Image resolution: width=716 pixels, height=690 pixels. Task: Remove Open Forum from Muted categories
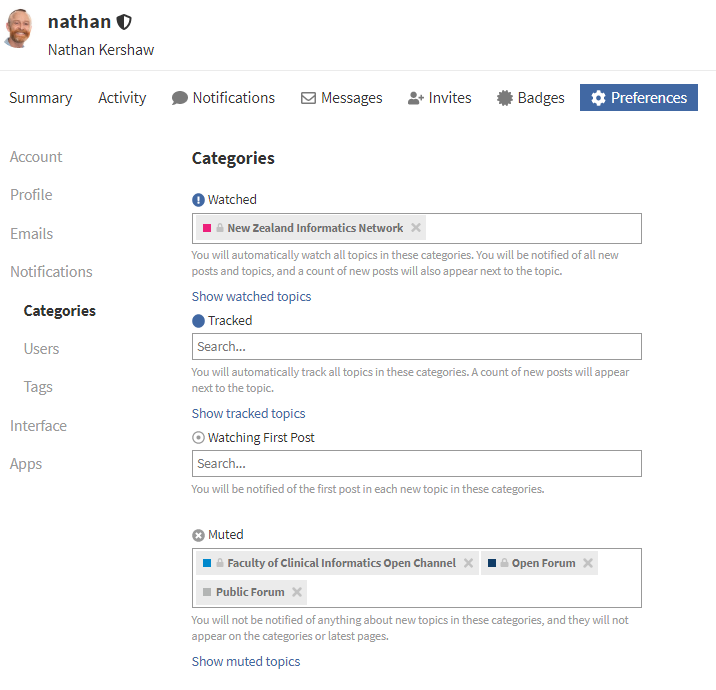click(x=588, y=563)
